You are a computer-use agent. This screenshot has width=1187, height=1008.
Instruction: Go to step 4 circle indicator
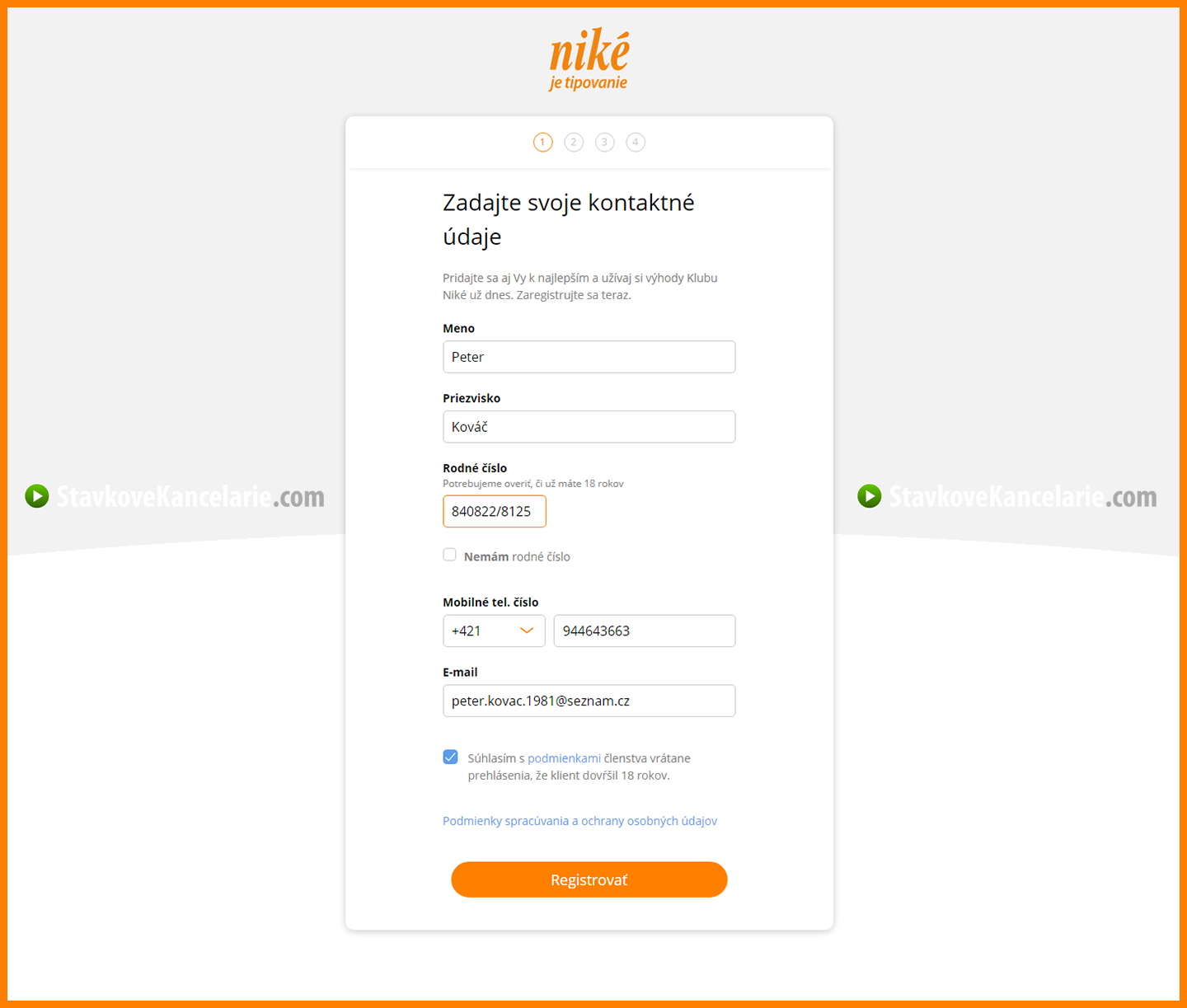[636, 143]
